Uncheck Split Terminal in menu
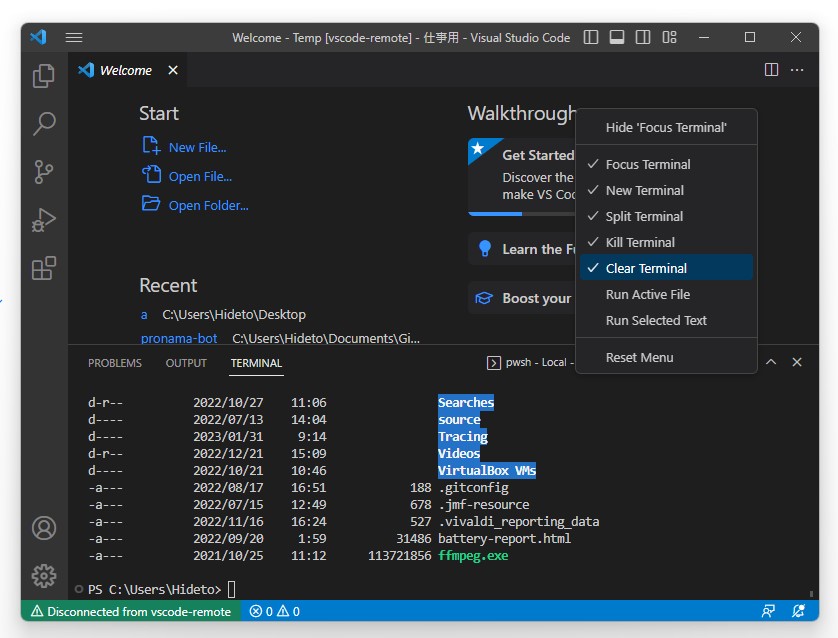 666,216
